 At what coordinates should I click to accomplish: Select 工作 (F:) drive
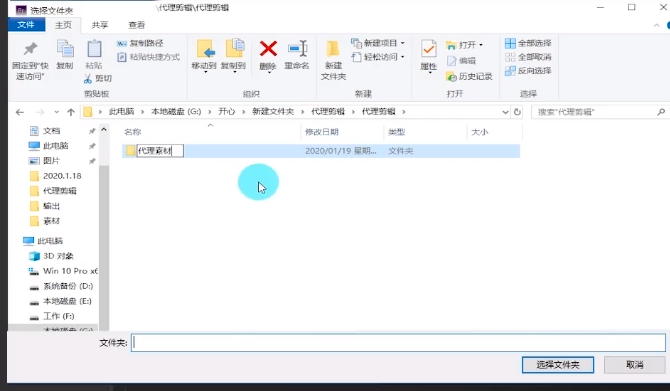pos(59,316)
